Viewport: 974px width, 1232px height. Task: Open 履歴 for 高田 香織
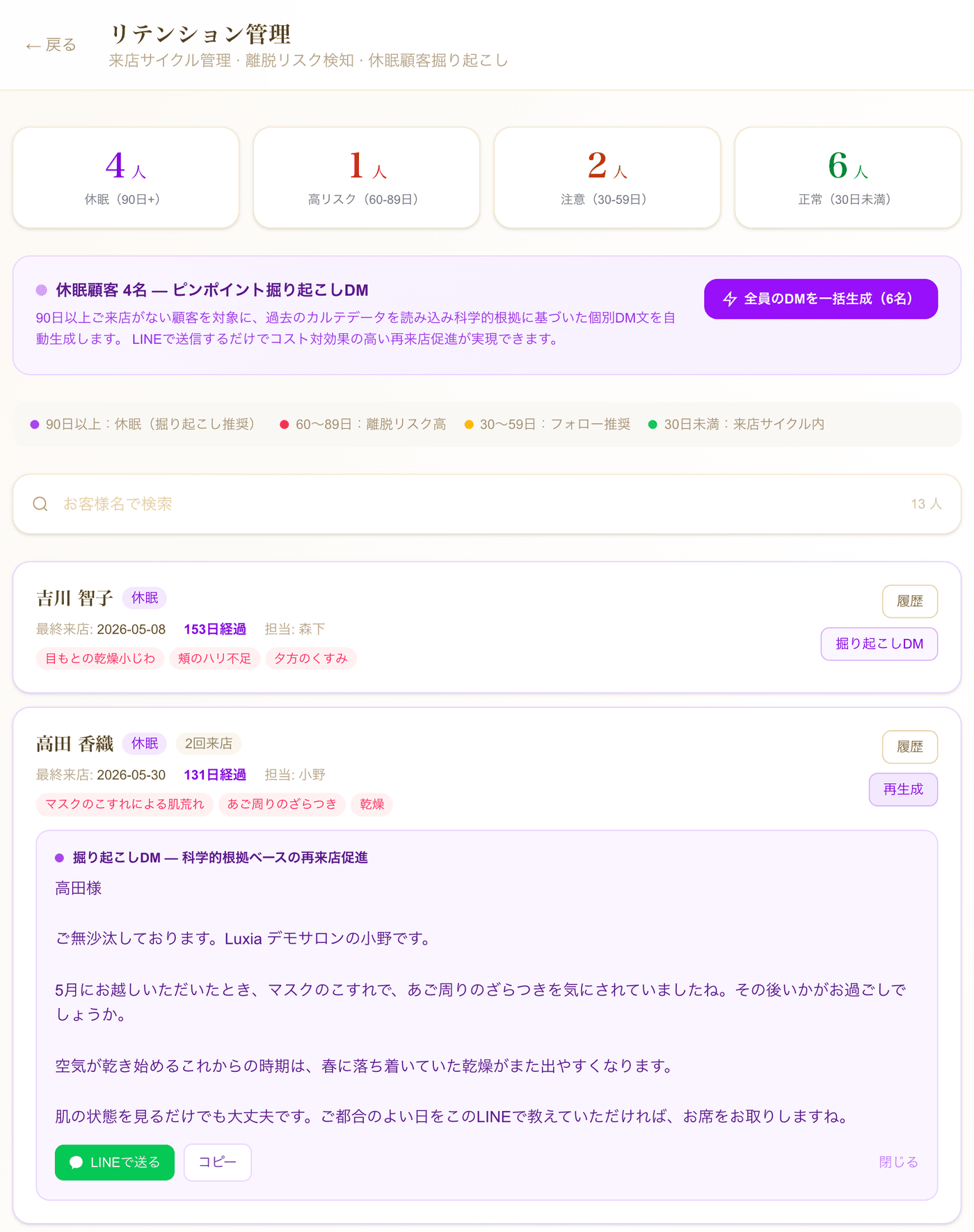tap(910, 747)
